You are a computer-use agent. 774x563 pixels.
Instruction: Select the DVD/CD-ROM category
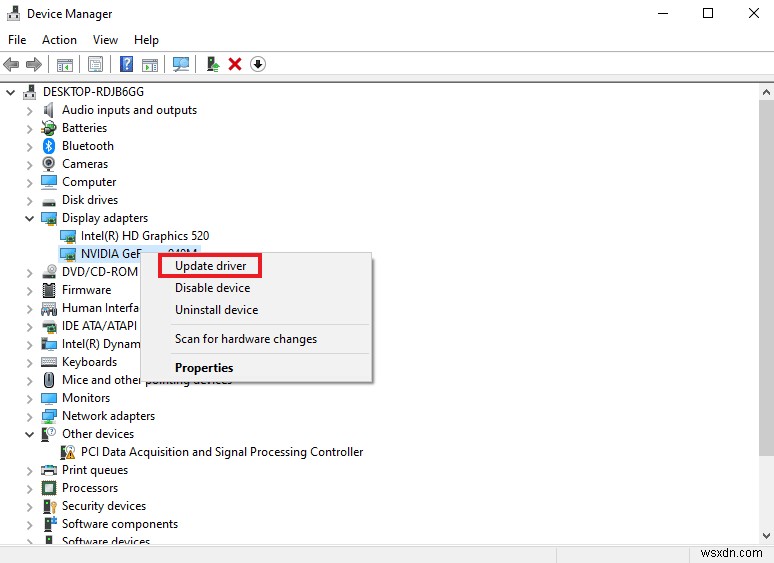[x=100, y=272]
